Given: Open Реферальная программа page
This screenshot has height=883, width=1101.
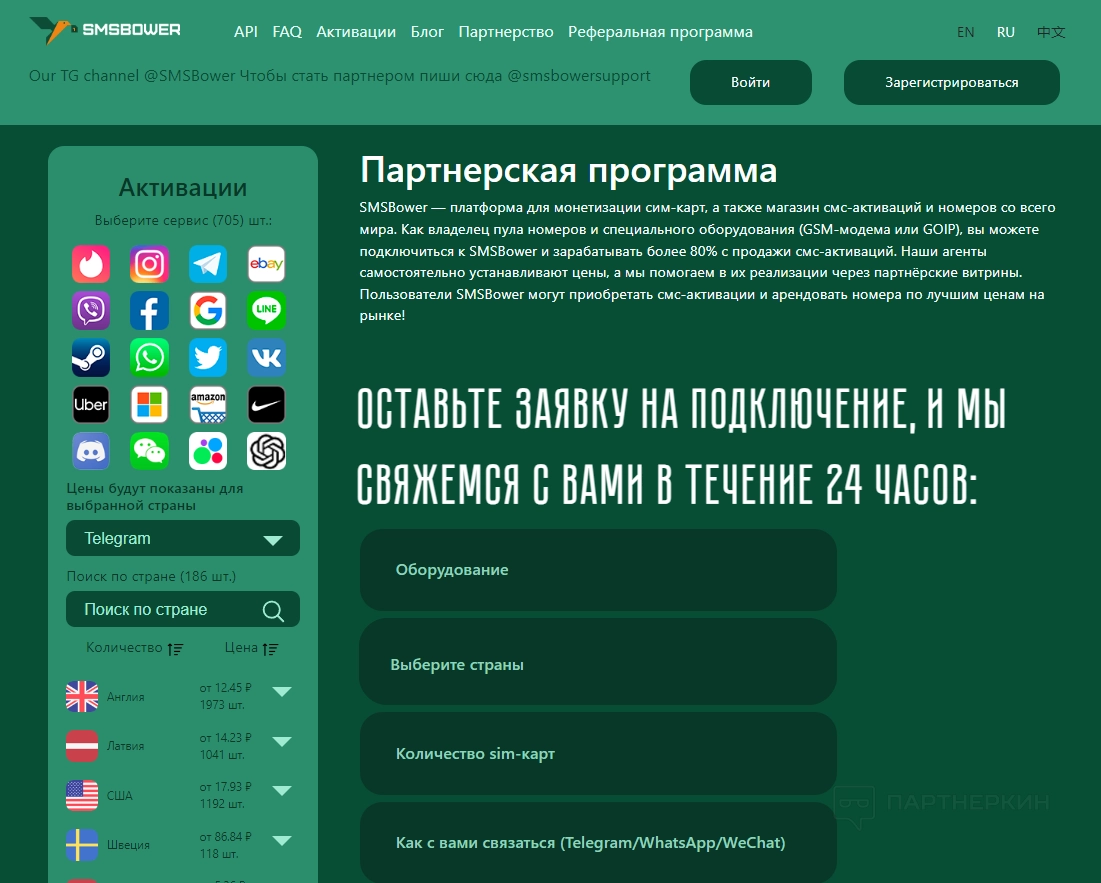Looking at the screenshot, I should [x=660, y=32].
